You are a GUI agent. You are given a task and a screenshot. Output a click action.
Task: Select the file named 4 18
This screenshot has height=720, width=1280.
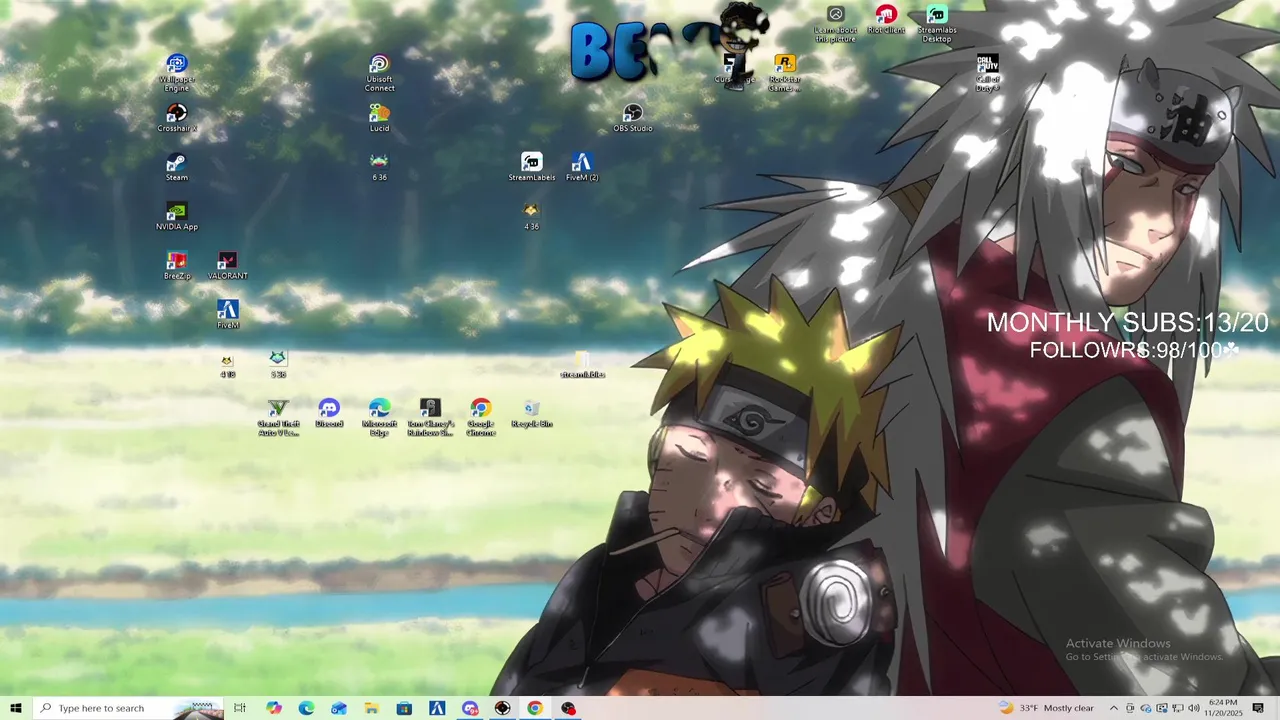click(x=228, y=365)
